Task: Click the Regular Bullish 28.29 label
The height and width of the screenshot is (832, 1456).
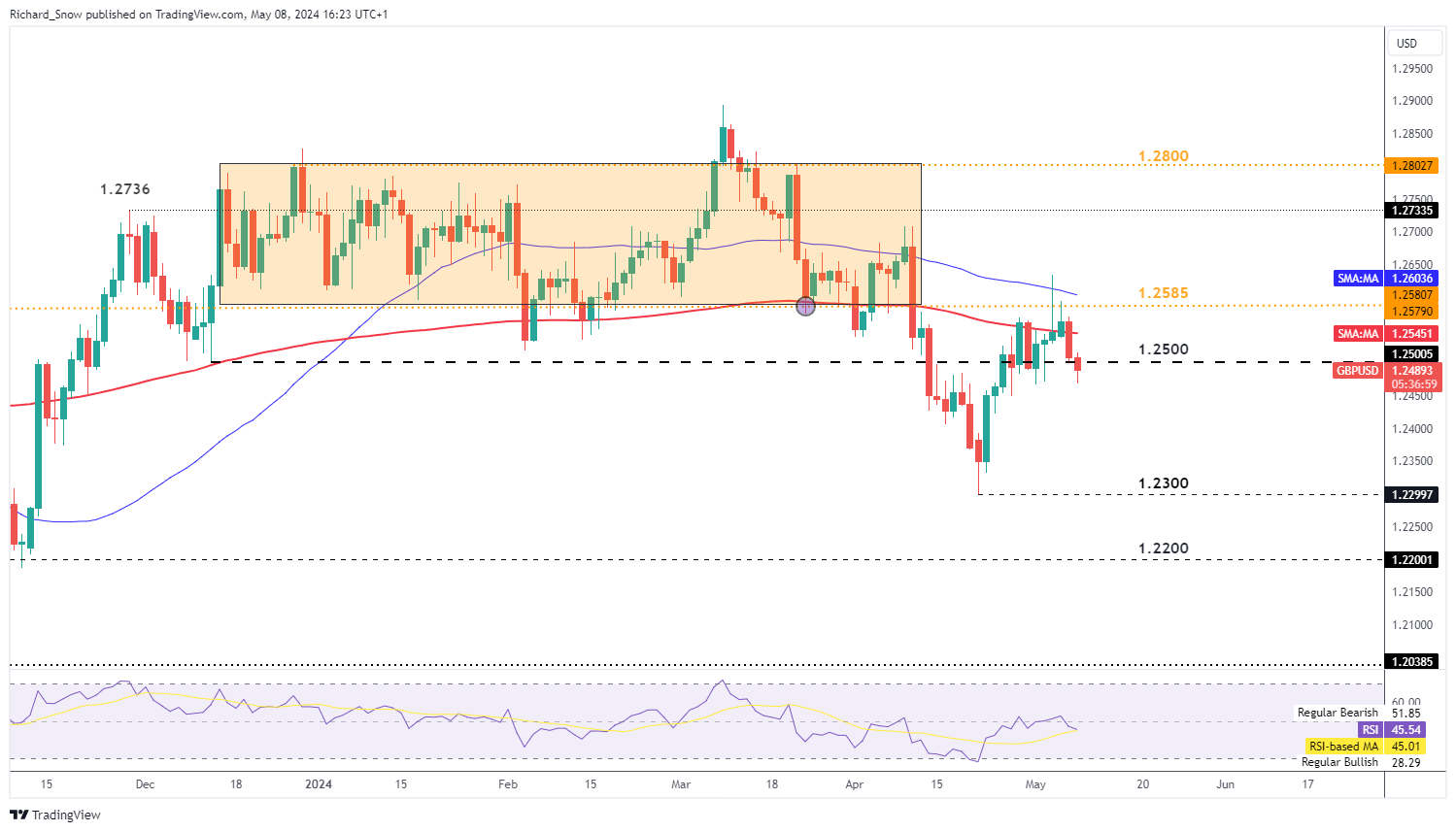Action: (x=1360, y=762)
